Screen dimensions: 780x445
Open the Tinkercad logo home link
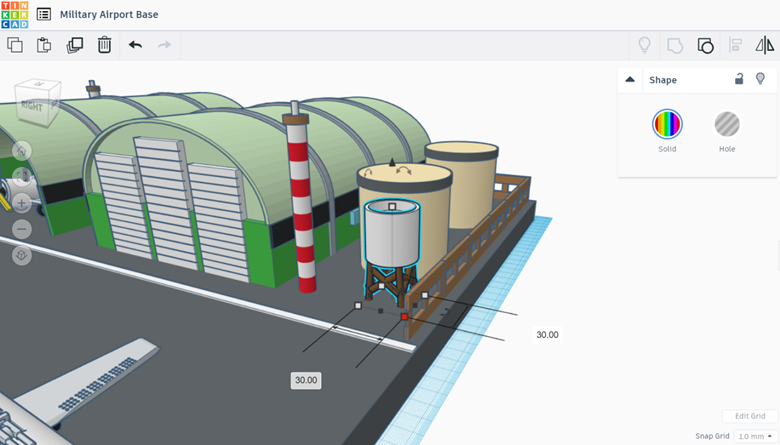click(15, 14)
